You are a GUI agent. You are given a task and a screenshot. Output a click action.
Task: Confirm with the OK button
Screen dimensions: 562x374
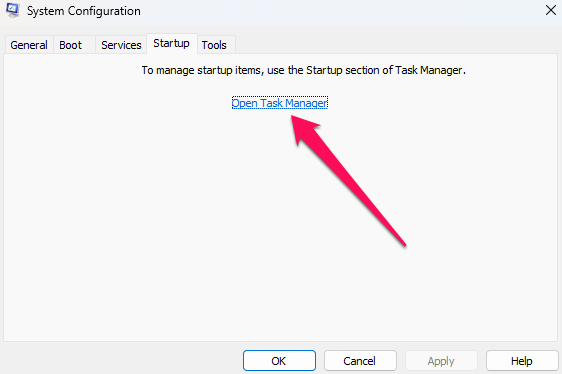(279, 360)
